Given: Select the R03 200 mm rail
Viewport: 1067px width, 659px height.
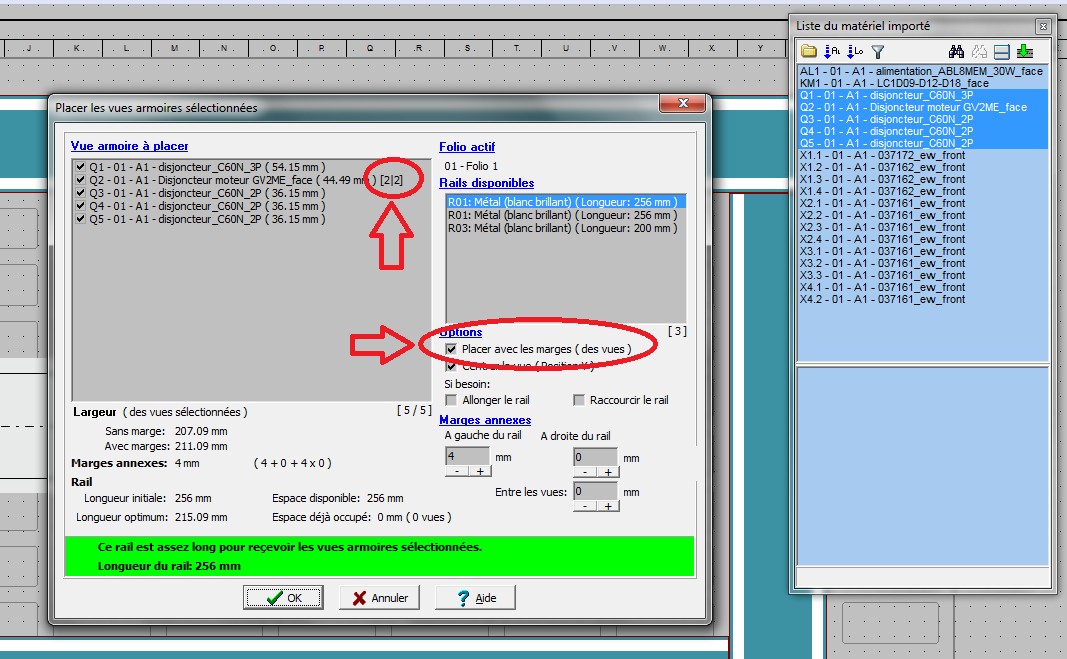Looking at the screenshot, I should coord(562,228).
